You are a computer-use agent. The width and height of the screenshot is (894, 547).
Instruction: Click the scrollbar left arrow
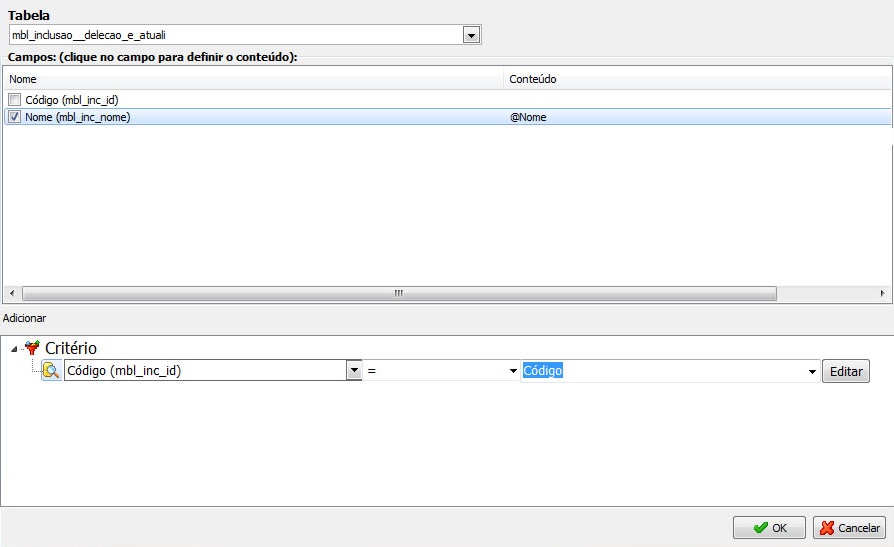tap(11, 293)
